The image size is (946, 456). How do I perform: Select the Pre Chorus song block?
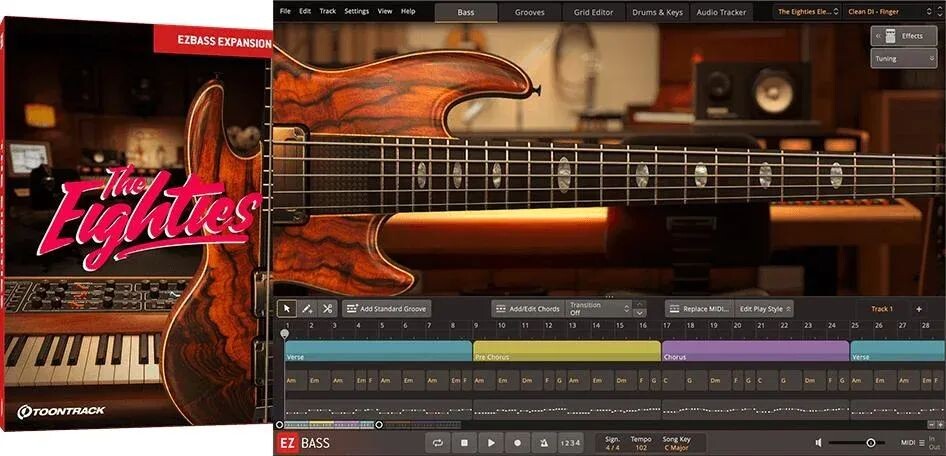[567, 351]
